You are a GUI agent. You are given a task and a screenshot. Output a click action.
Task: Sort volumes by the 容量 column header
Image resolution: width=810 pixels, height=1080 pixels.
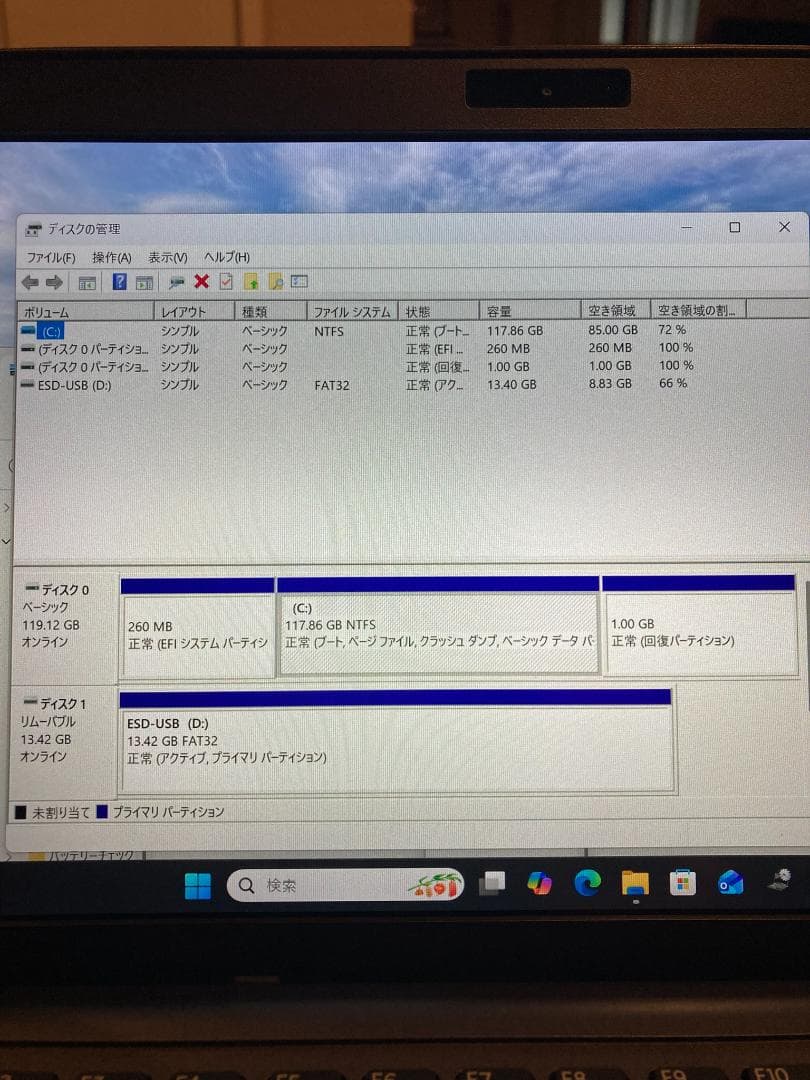point(527,311)
